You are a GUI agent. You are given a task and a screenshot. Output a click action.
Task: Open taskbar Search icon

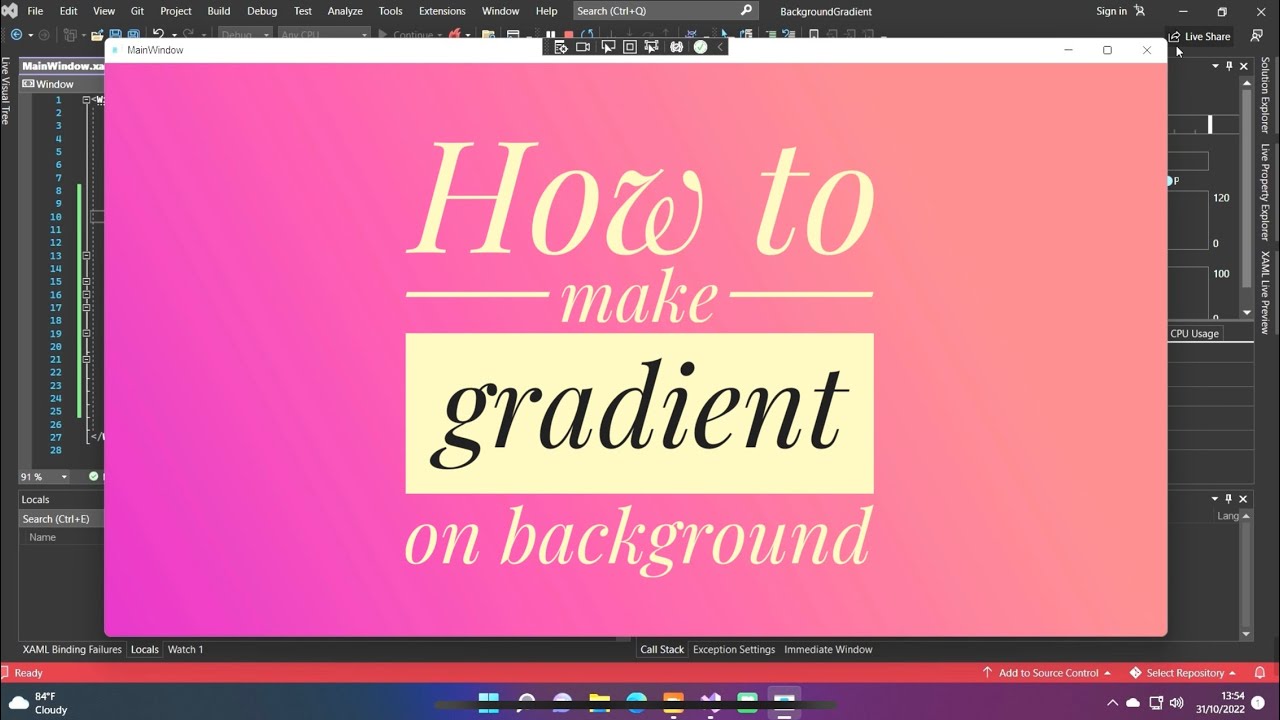(x=526, y=702)
